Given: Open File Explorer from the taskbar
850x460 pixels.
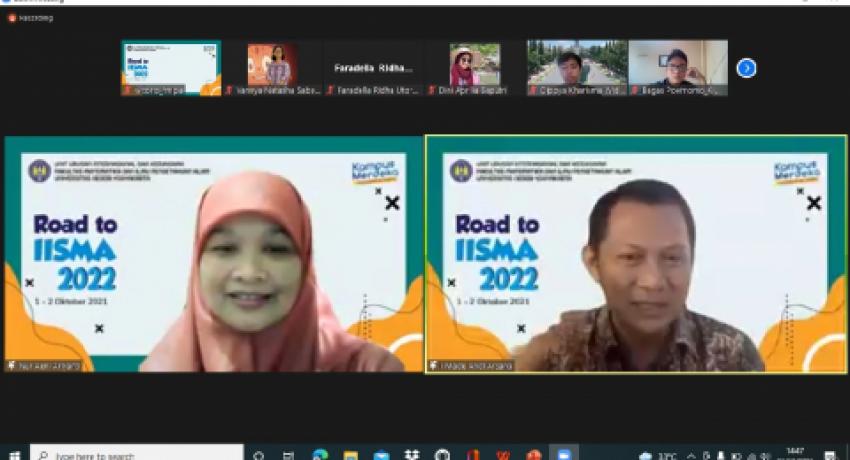Looking at the screenshot, I should [350, 455].
